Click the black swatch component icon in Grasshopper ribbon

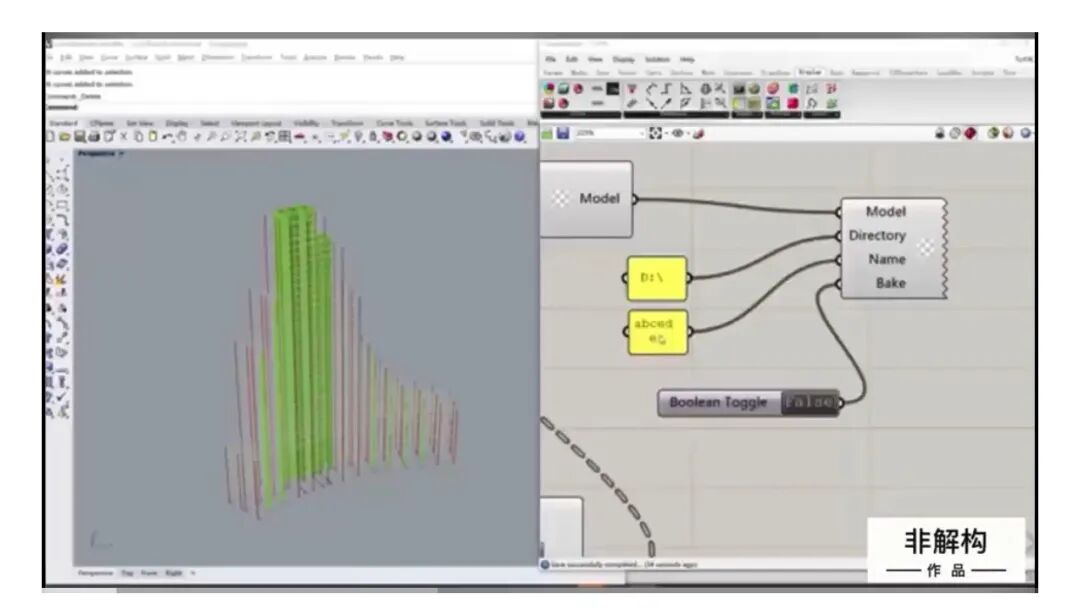click(612, 88)
